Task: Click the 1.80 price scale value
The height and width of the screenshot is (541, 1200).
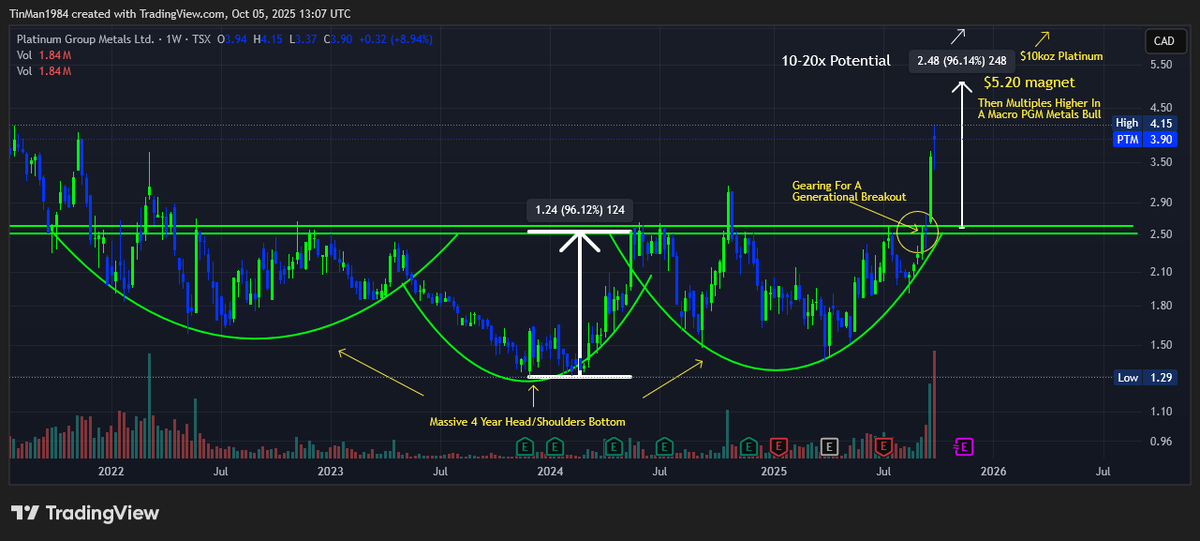Action: tap(1161, 307)
